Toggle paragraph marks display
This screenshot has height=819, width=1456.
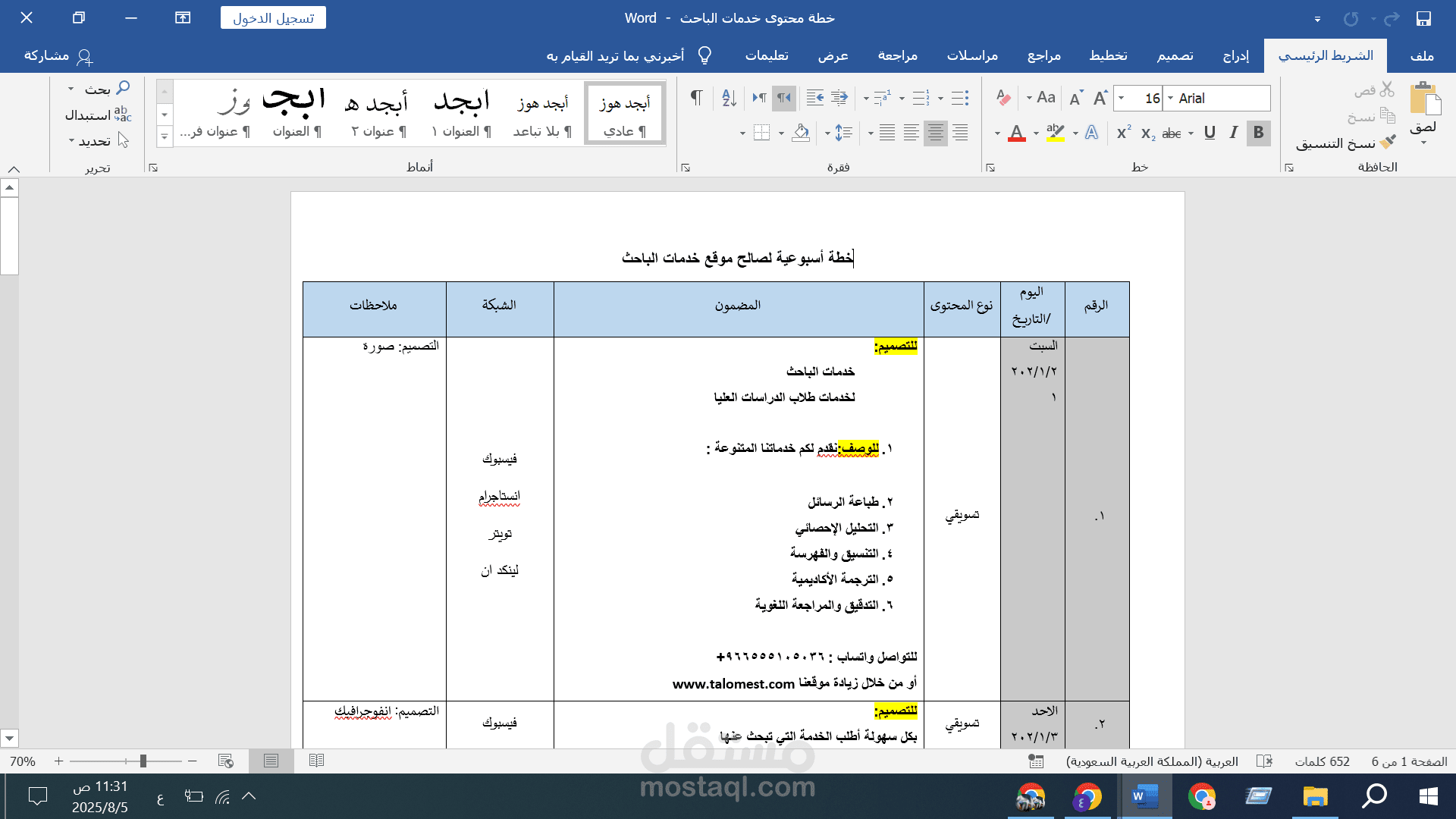[x=697, y=99]
